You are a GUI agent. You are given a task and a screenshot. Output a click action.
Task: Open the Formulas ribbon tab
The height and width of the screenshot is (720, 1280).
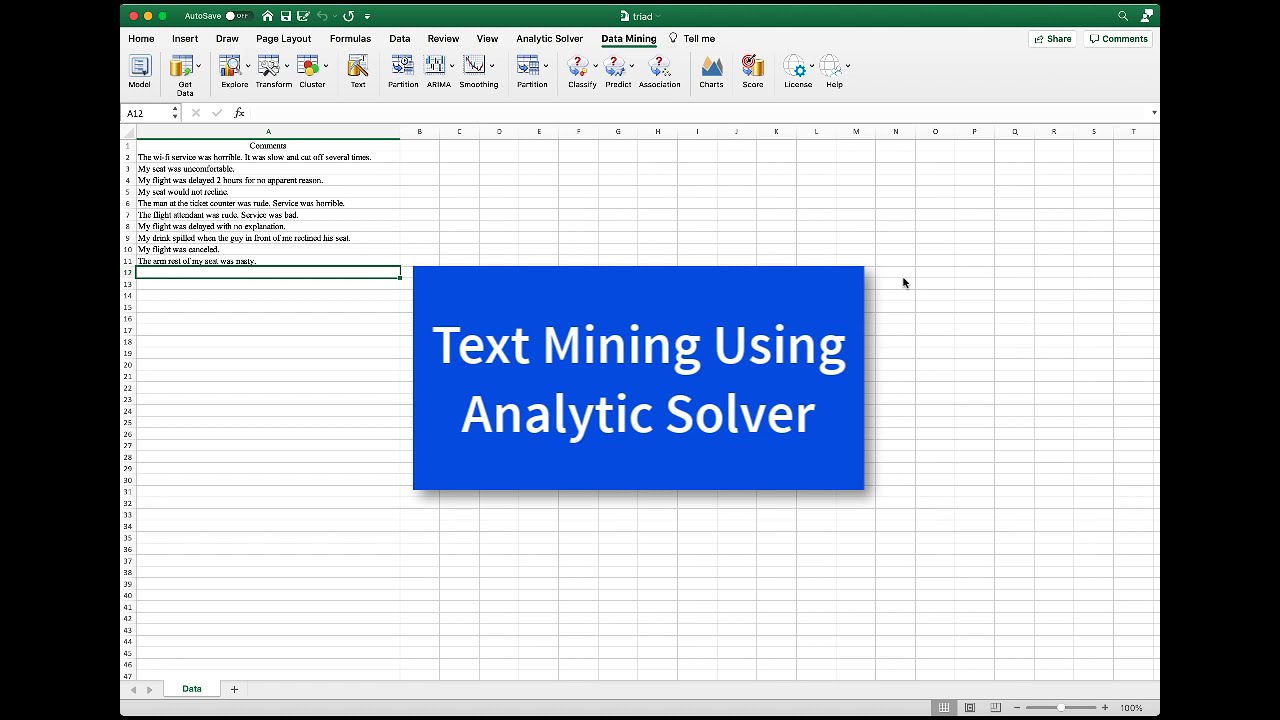[350, 39]
